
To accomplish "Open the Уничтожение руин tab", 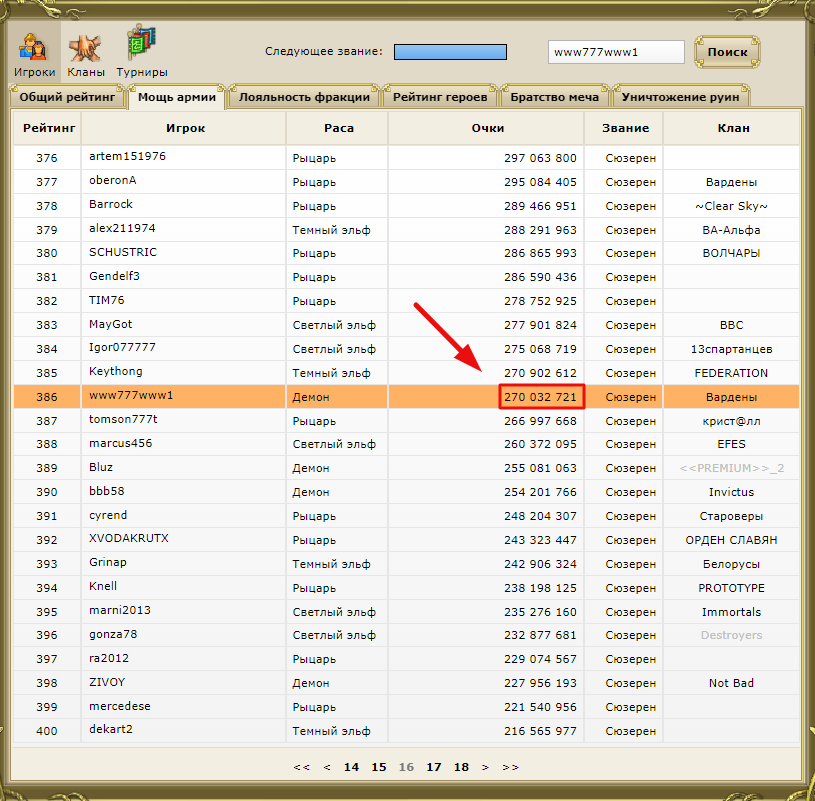I will pyautogui.click(x=680, y=97).
